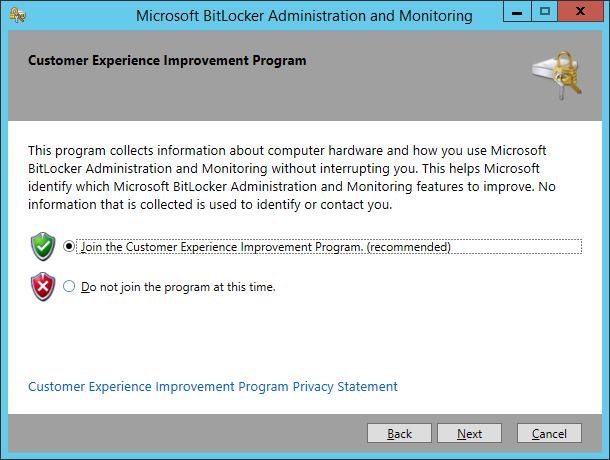
Task: Click the gray footer bar beside Back
Action: click(x=187, y=433)
